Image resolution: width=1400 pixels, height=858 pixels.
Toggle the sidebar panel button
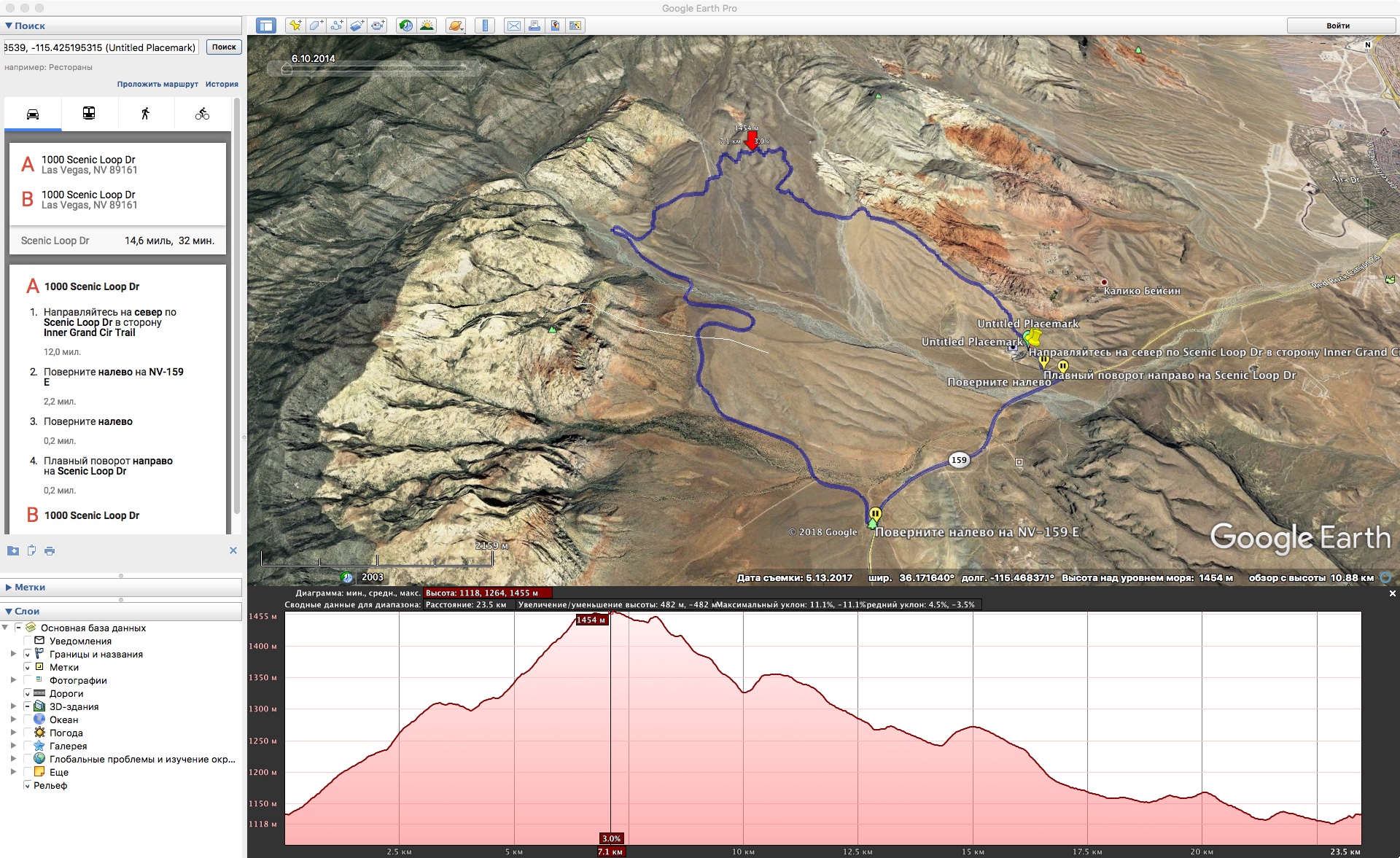coord(266,26)
